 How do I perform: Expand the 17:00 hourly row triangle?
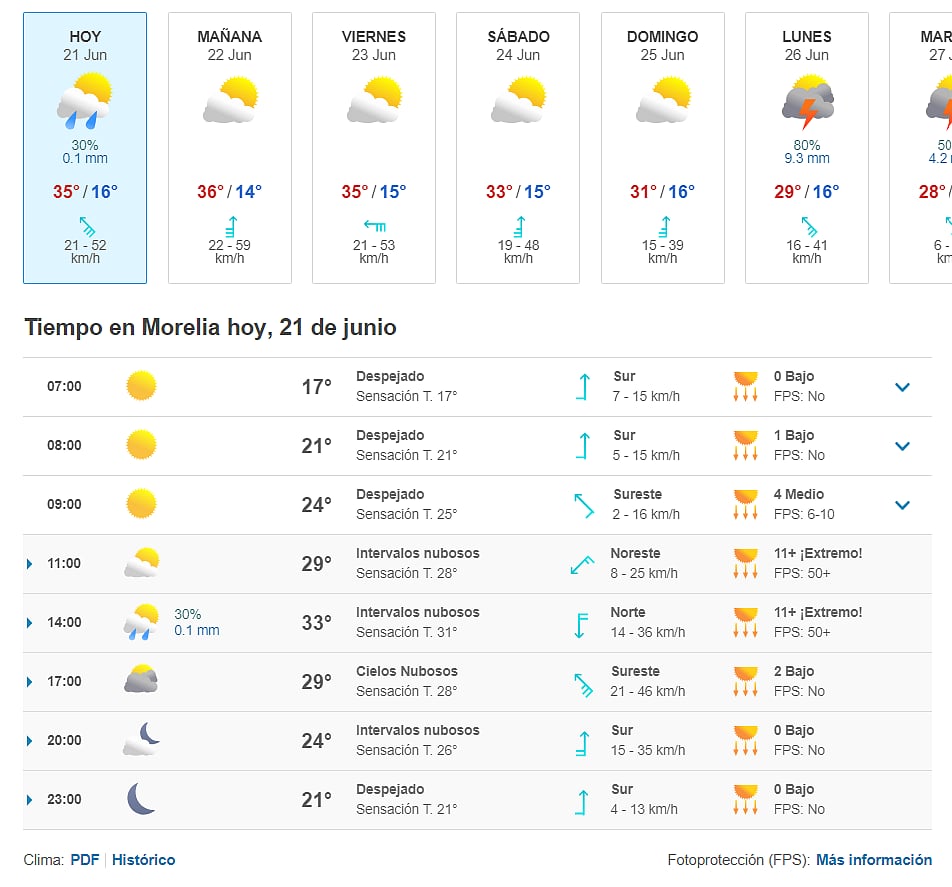[30, 682]
